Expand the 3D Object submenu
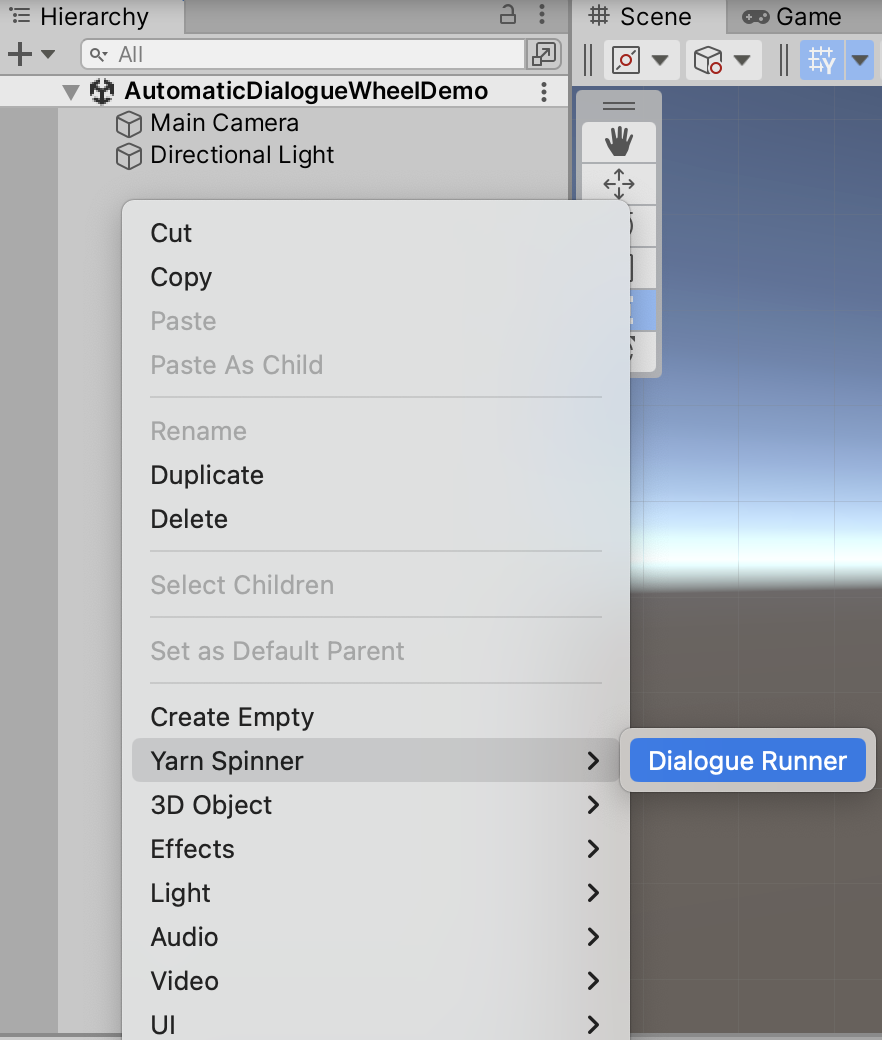The image size is (882, 1040). pos(375,805)
